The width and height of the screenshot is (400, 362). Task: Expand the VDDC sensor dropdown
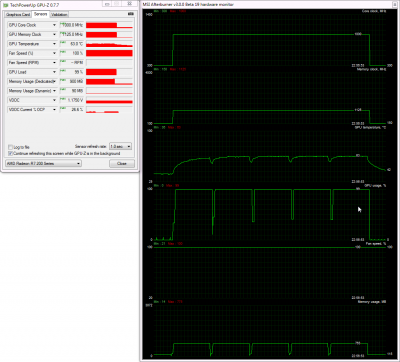click(x=54, y=100)
